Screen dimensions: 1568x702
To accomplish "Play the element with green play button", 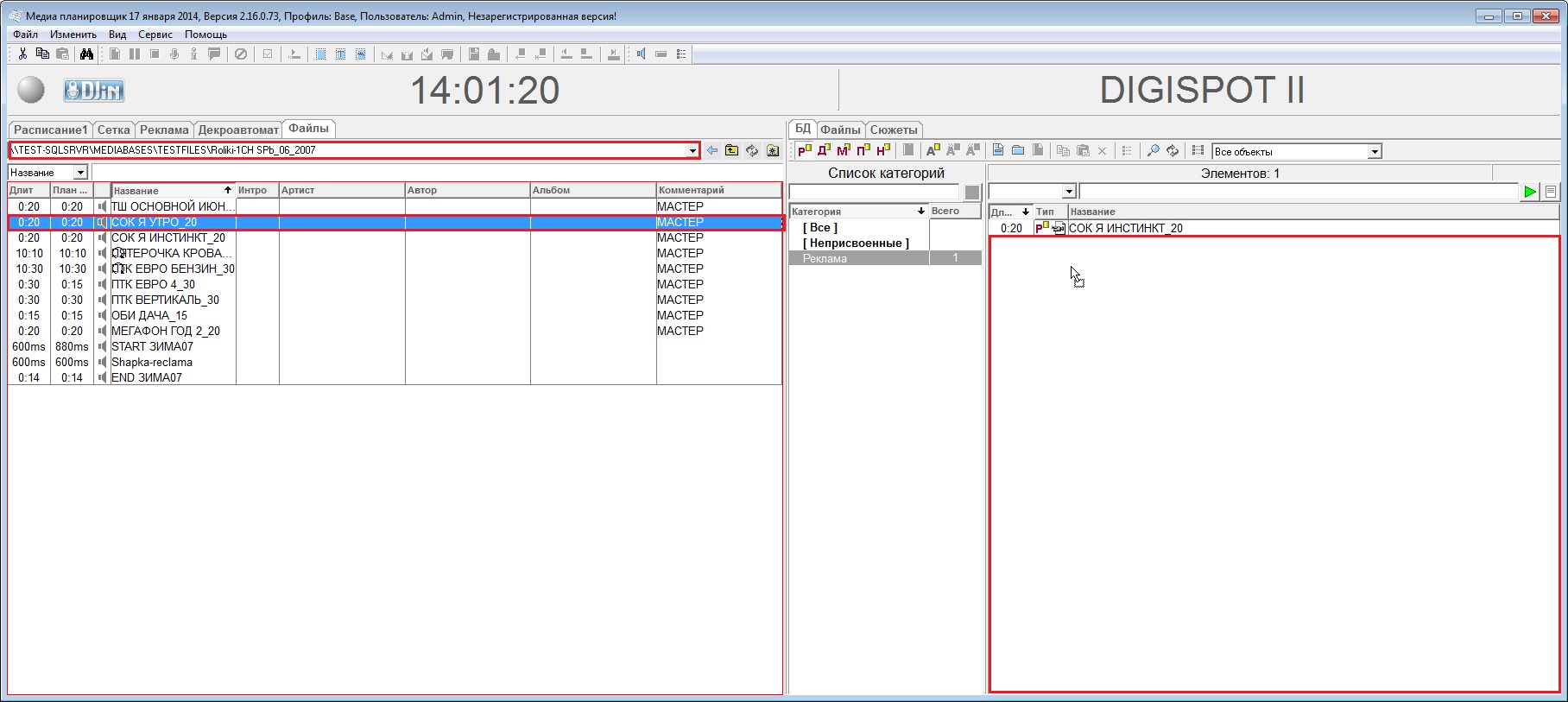I will tap(1530, 192).
